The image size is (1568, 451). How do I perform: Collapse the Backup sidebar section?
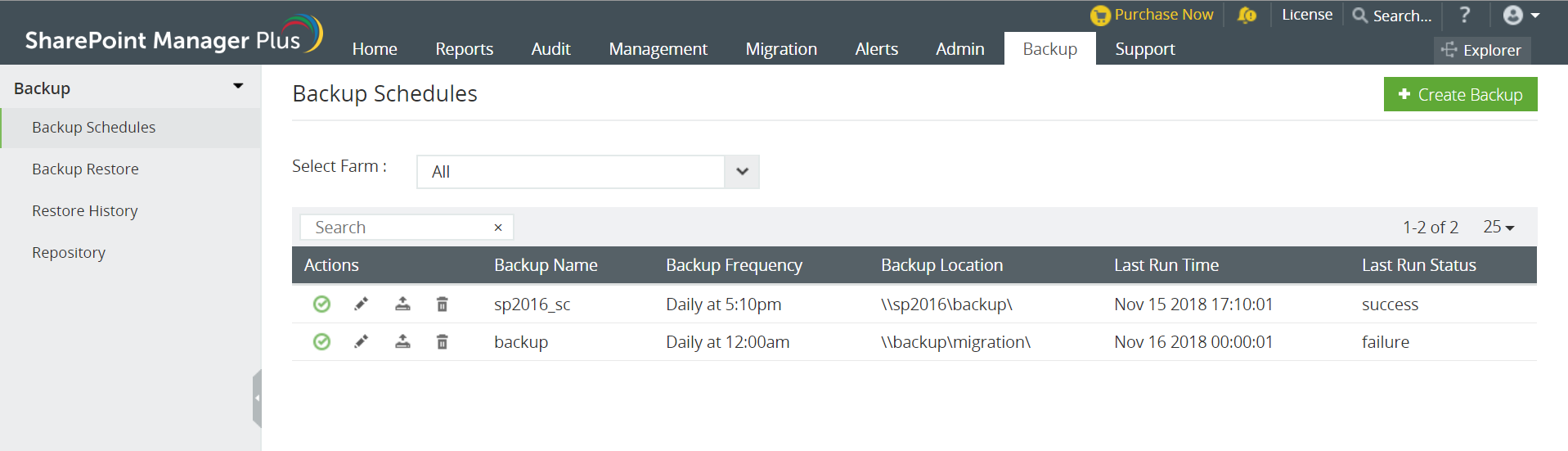point(238,86)
